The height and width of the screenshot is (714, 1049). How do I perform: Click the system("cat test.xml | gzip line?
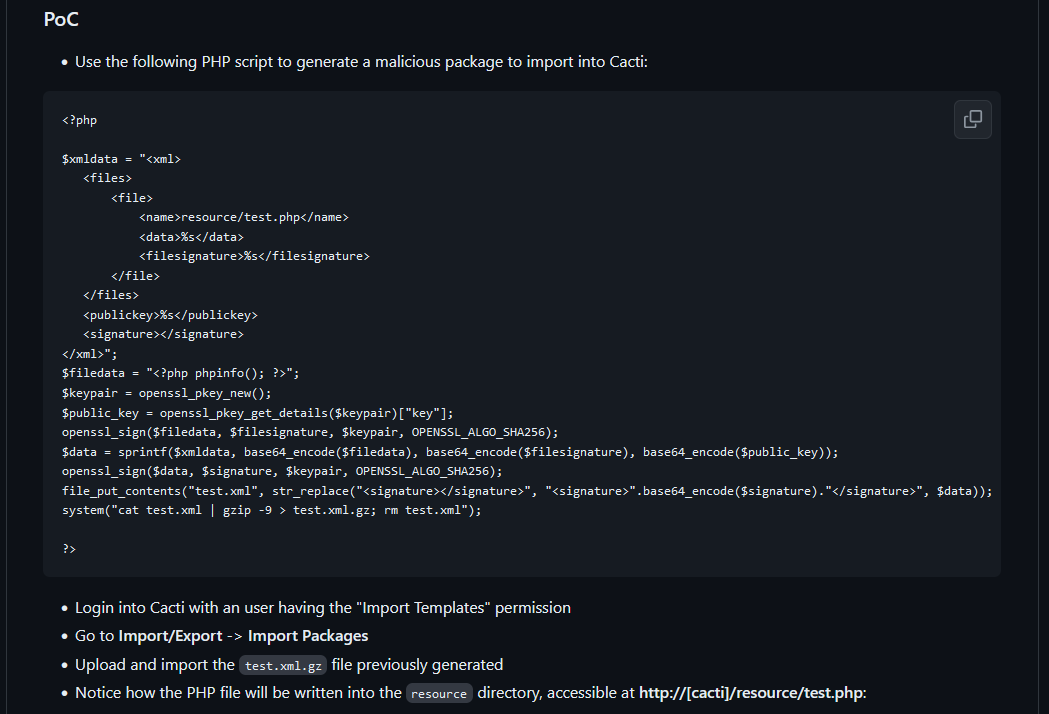[272, 511]
